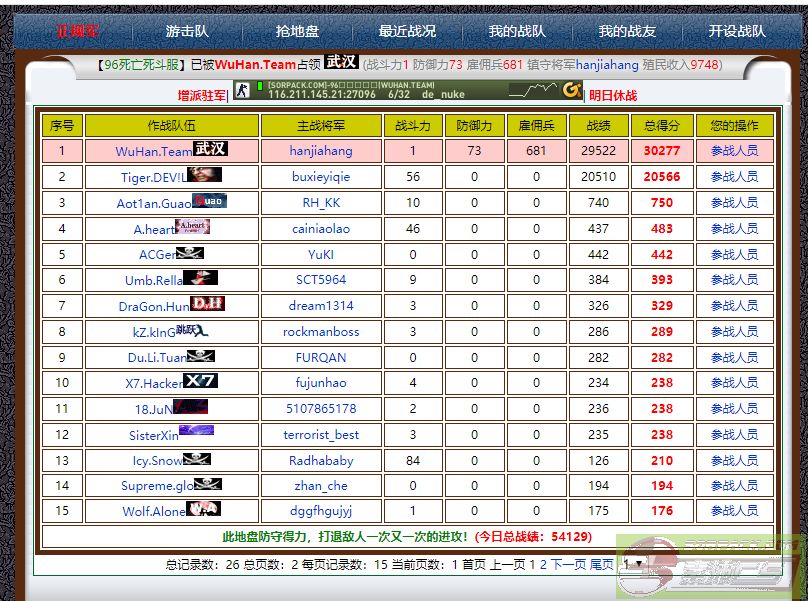Click the A.heart team badge
Viewport: 808px width, 601px height.
[x=192, y=227]
